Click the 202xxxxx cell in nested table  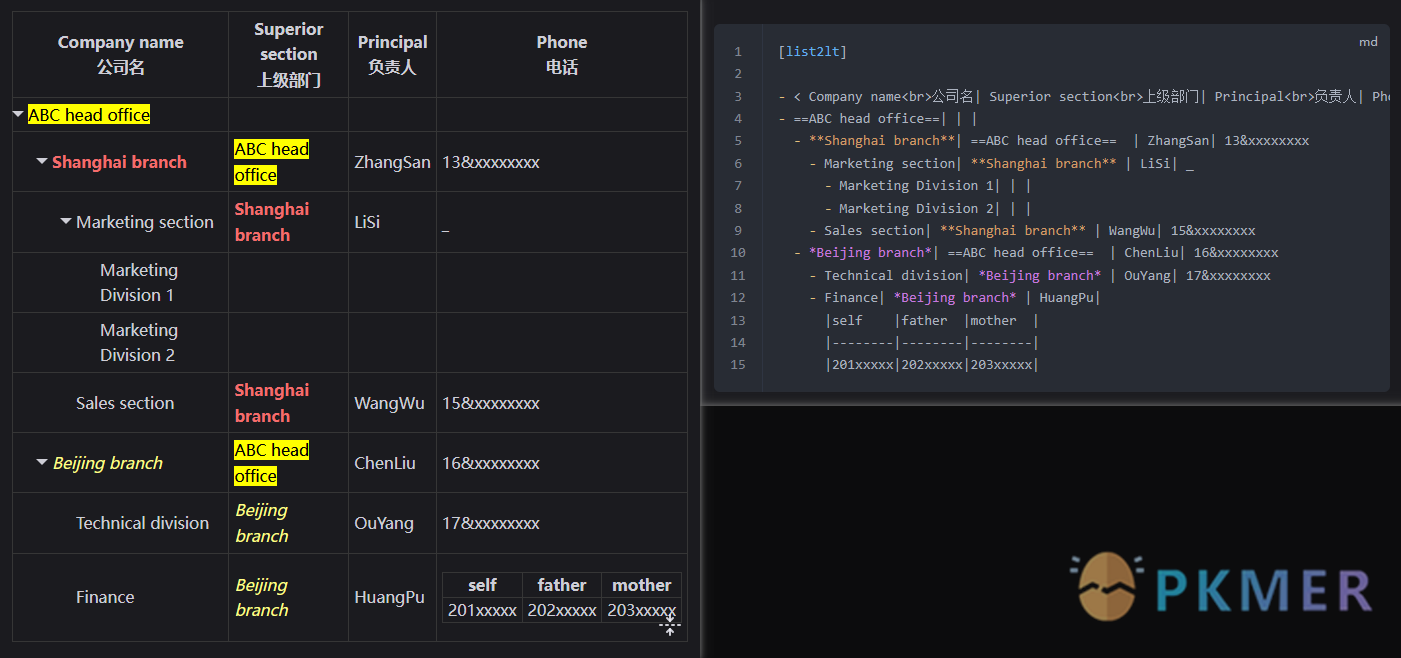tap(562, 610)
